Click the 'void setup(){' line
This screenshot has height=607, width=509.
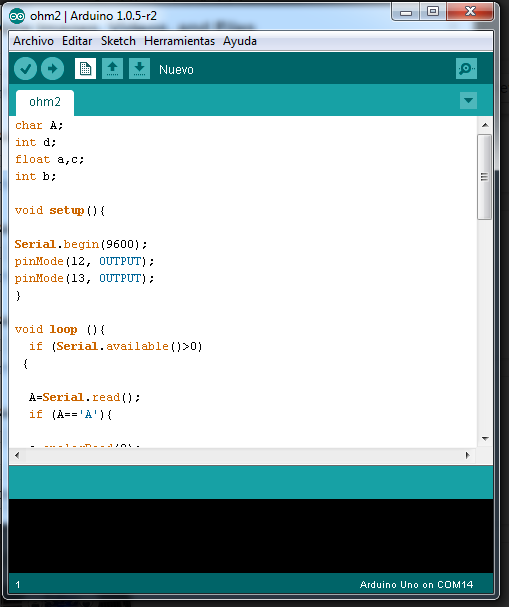tap(60, 211)
